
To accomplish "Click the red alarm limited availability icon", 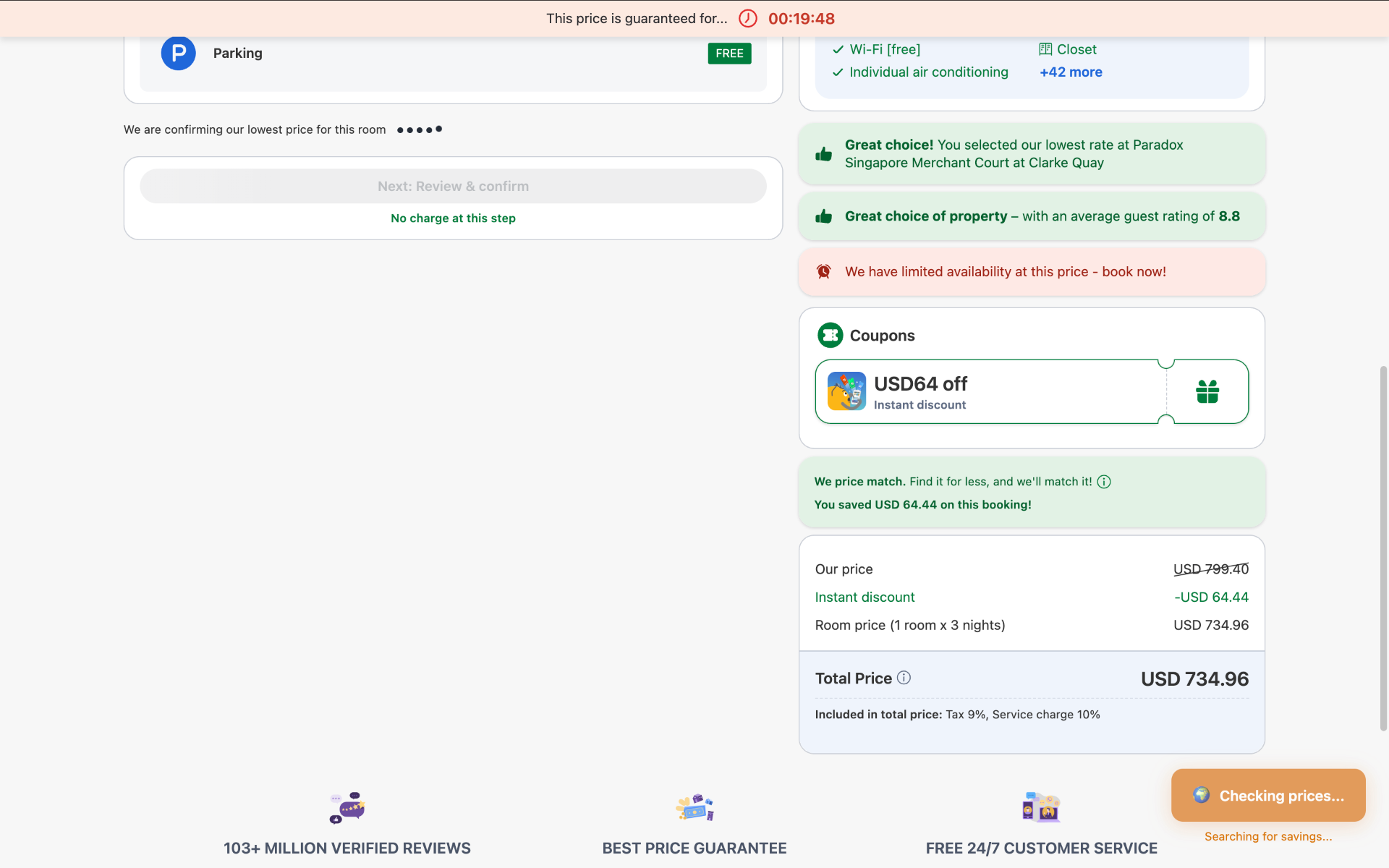I will coord(823,272).
